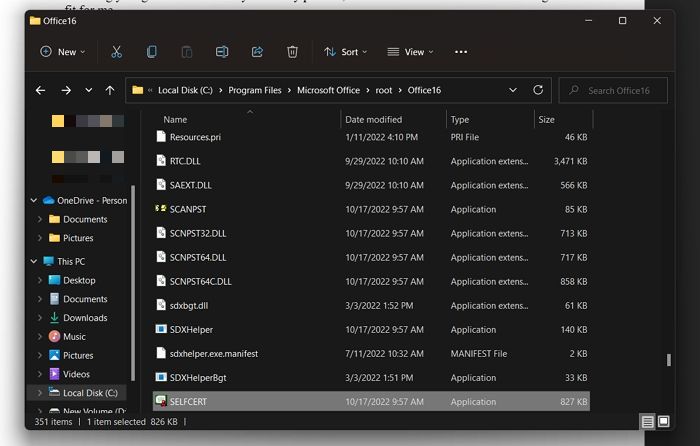Click Program Files in breadcrumb path
Screen dimensions: 700x446
coord(254,90)
